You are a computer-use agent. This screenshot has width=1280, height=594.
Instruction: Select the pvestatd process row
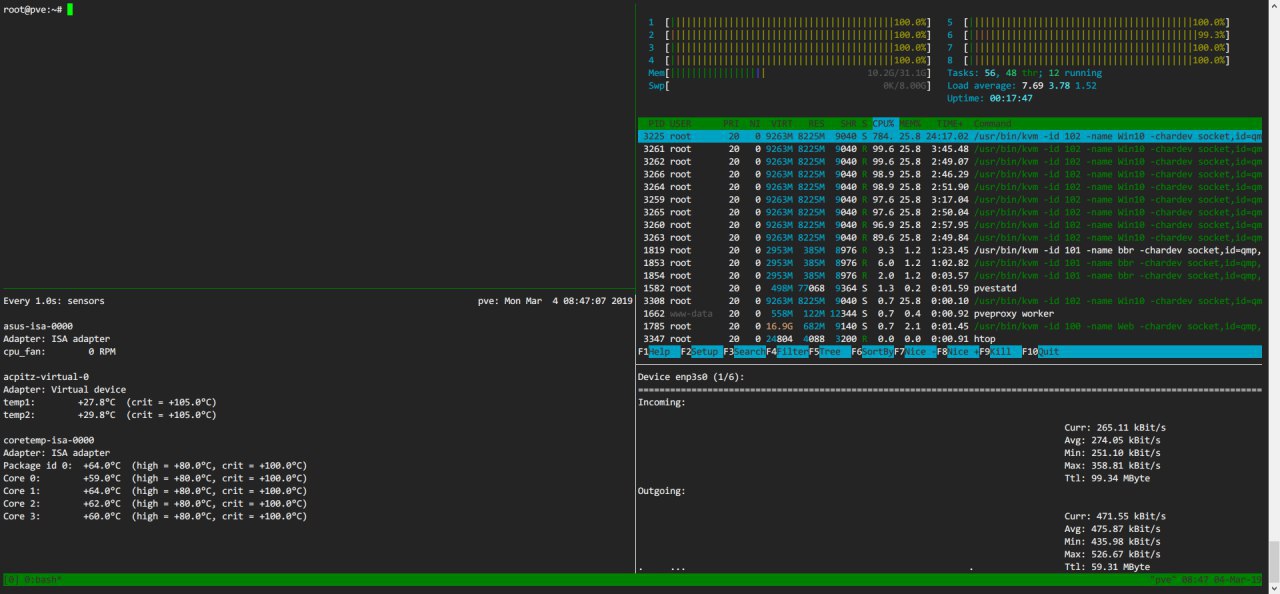950,288
